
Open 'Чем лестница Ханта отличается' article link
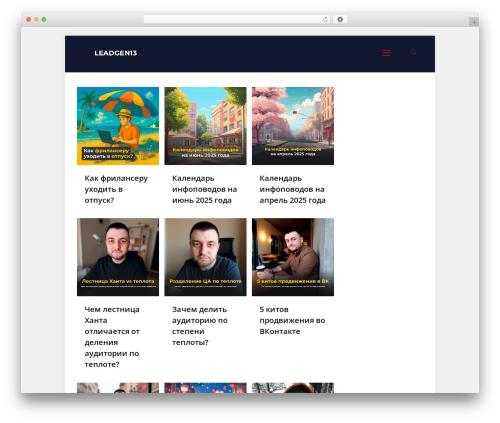(112, 337)
